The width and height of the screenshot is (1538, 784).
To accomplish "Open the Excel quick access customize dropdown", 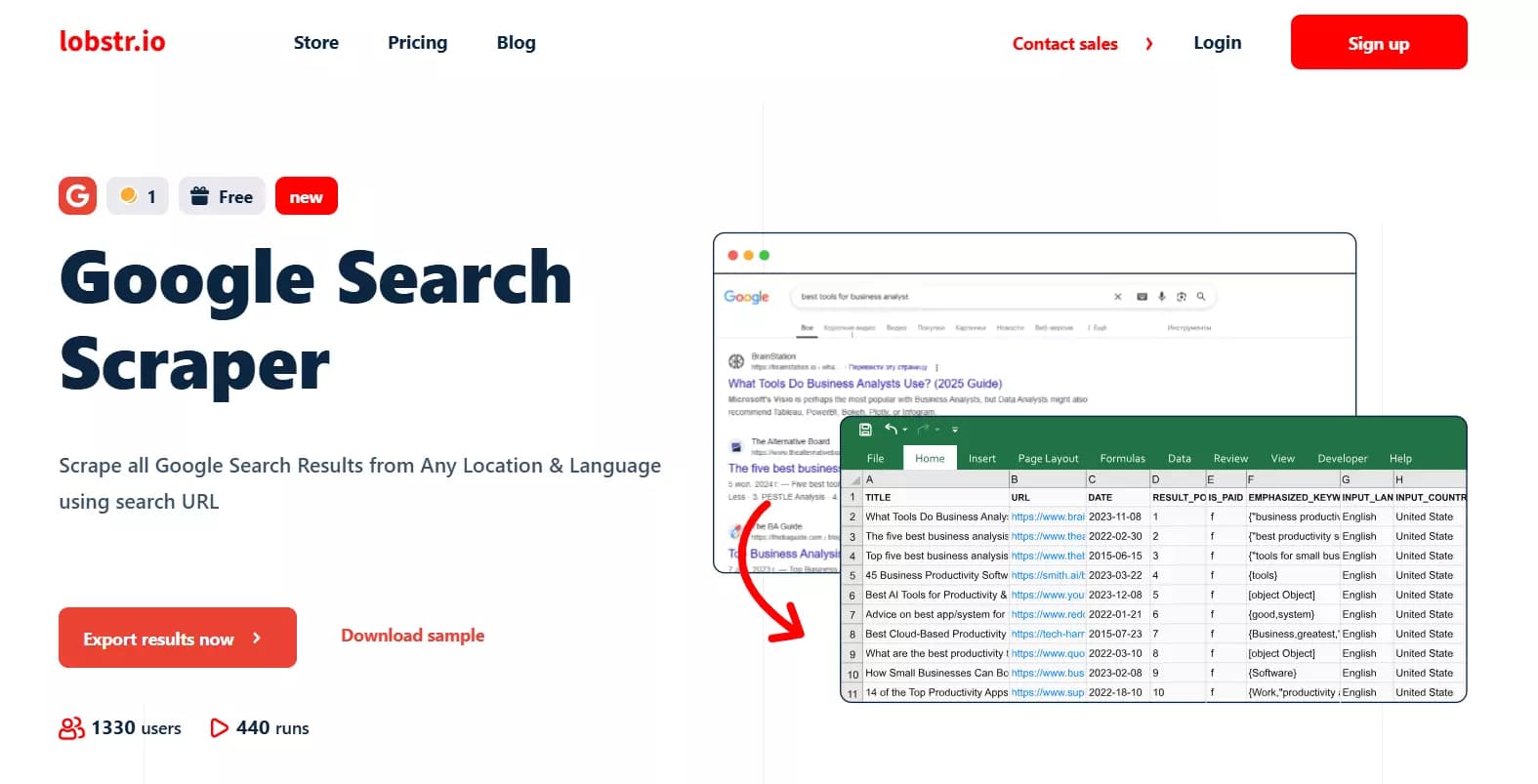I will (955, 430).
